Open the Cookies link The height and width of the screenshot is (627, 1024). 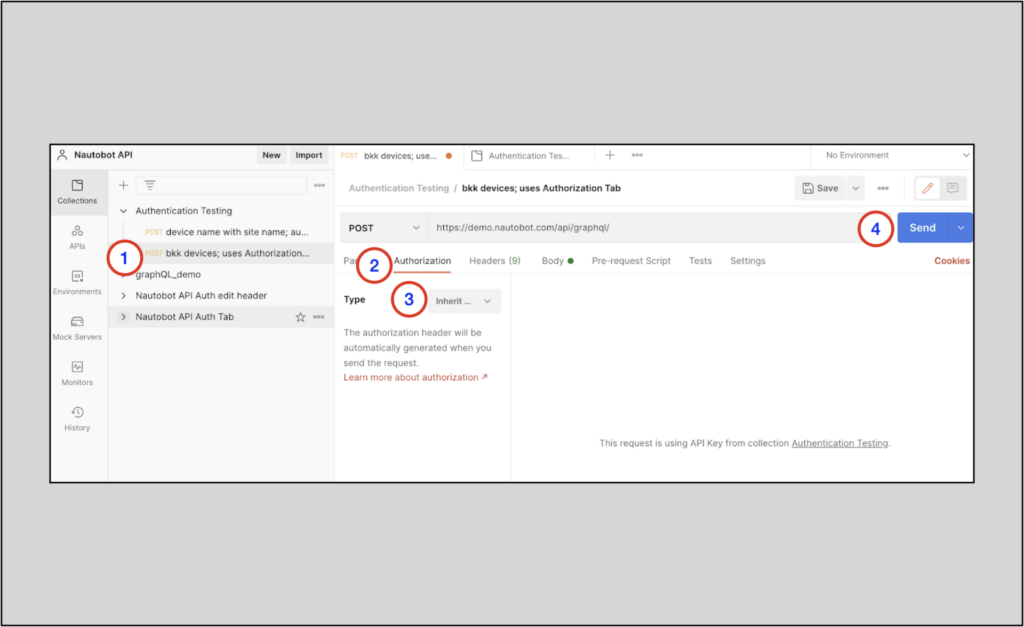click(952, 261)
